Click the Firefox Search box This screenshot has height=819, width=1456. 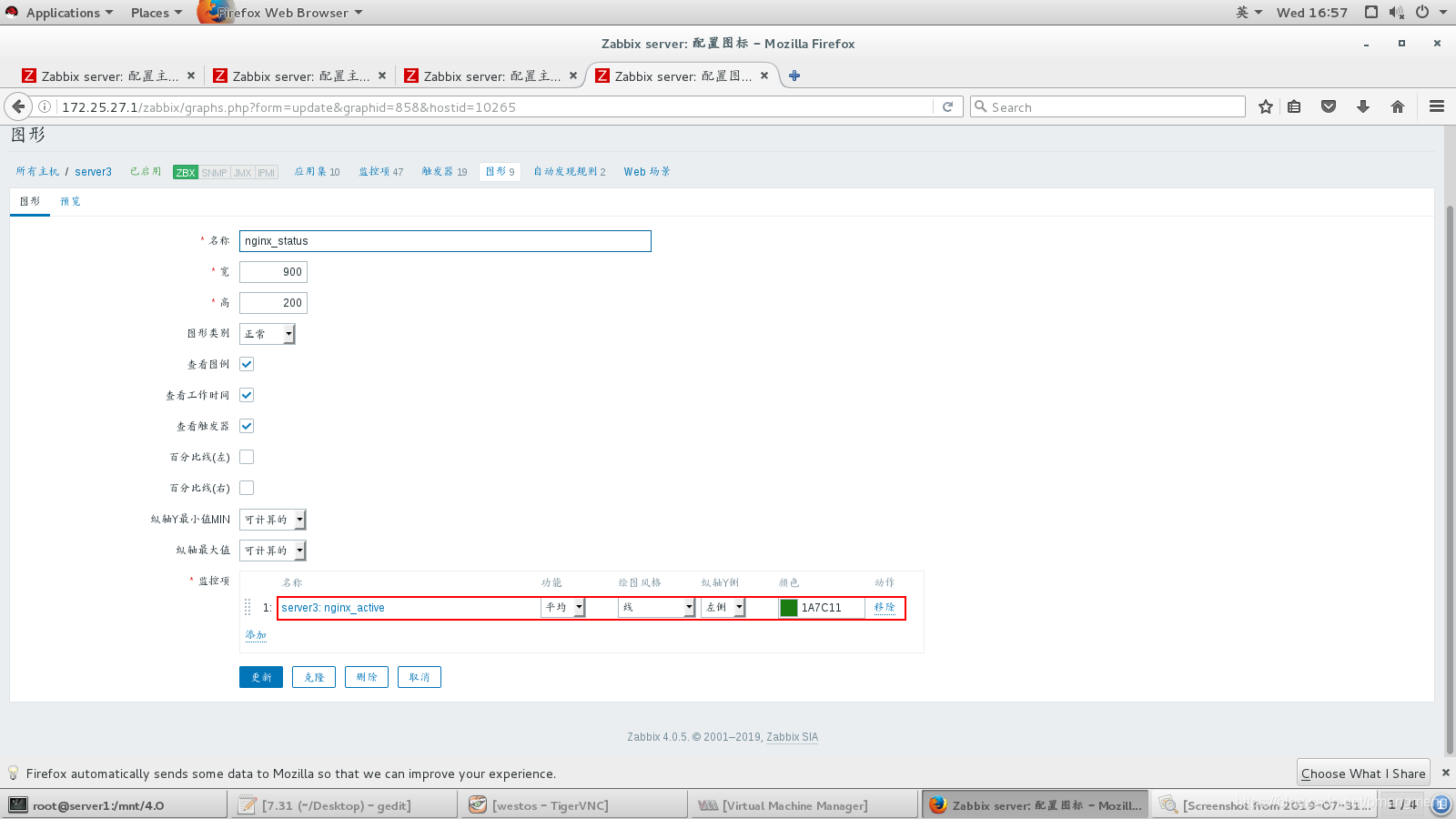[x=1107, y=106]
